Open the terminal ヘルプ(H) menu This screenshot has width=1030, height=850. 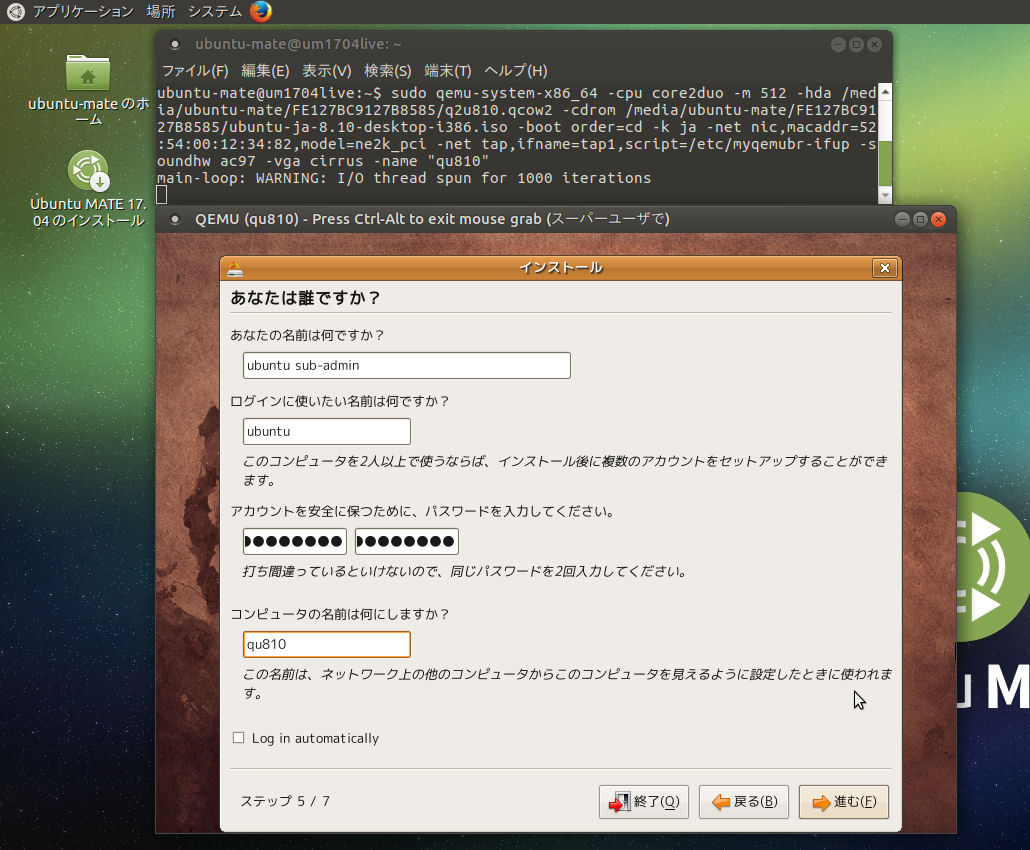(516, 70)
